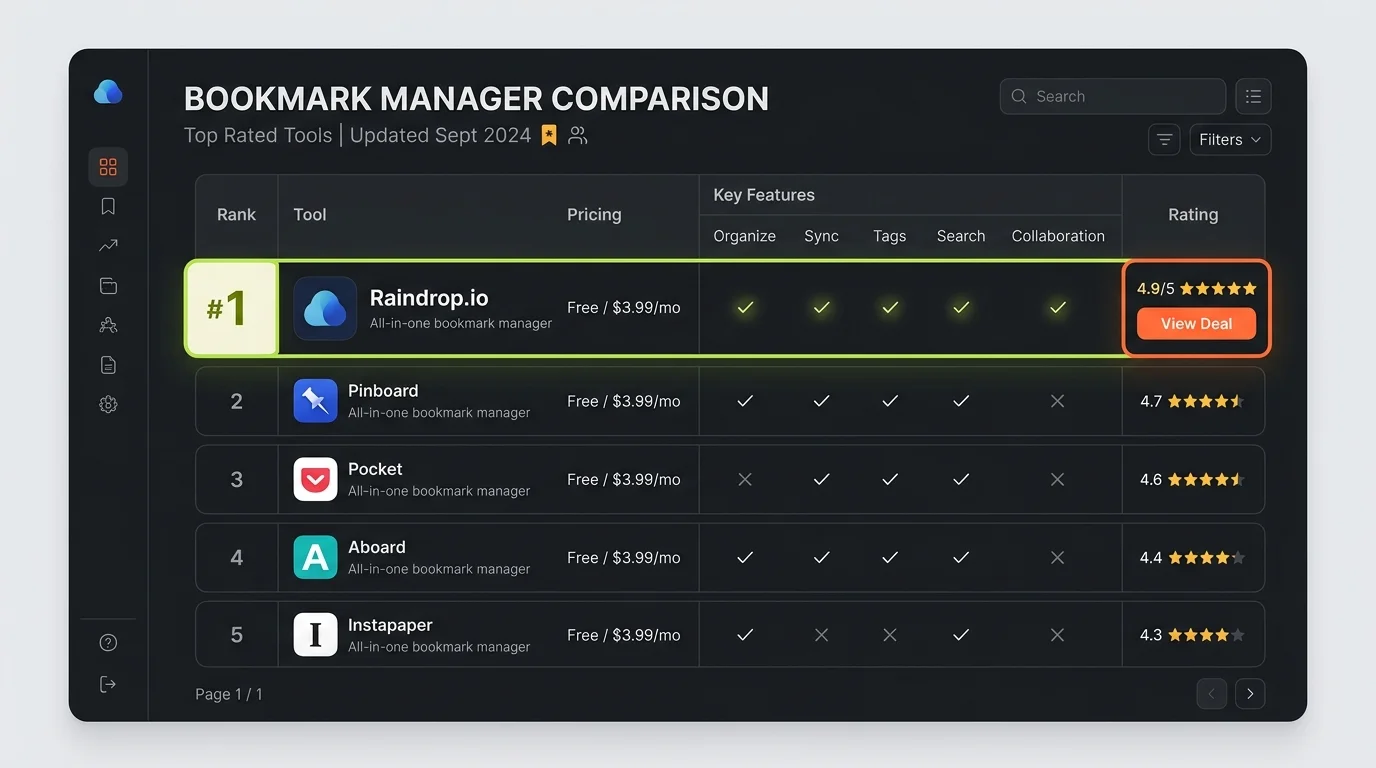
Task: Click the blue cloud logo in sidebar
Action: tap(108, 92)
